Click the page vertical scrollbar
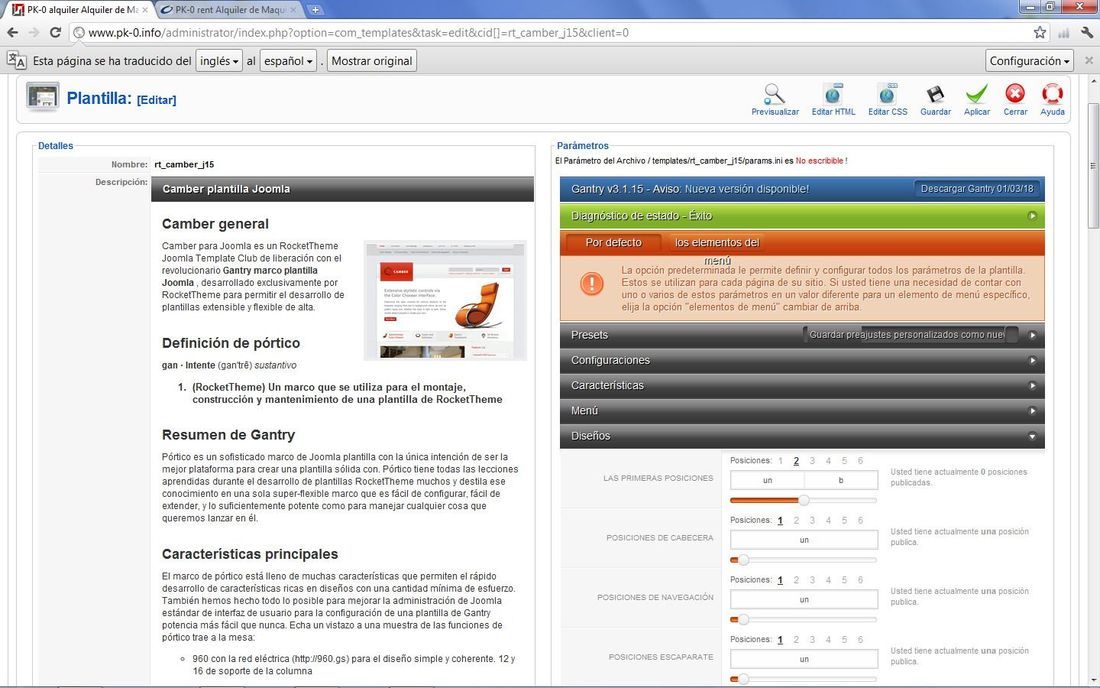The width and height of the screenshot is (1100, 688). 1092,166
